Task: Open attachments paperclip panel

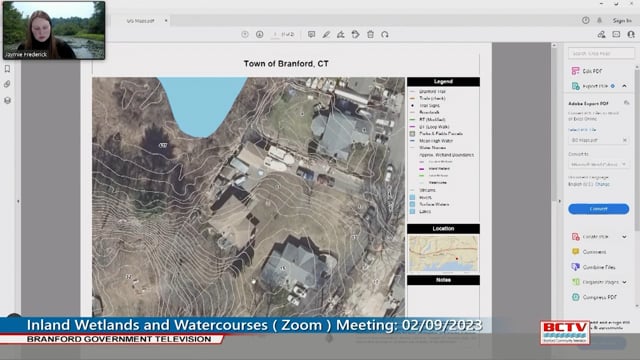Action: [x=7, y=84]
